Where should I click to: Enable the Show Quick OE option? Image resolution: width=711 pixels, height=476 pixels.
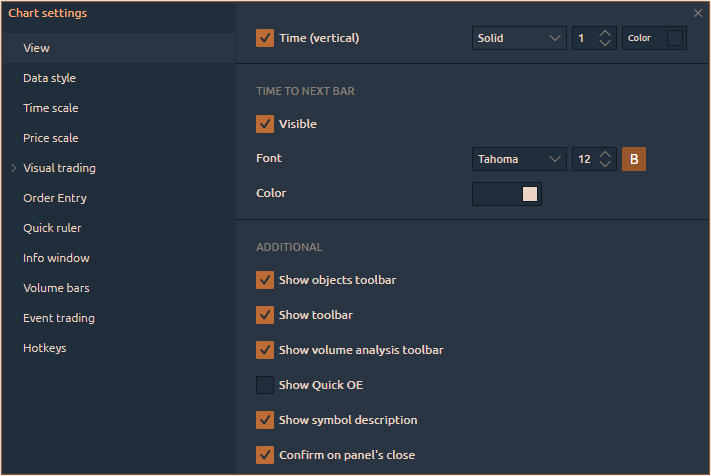click(265, 385)
